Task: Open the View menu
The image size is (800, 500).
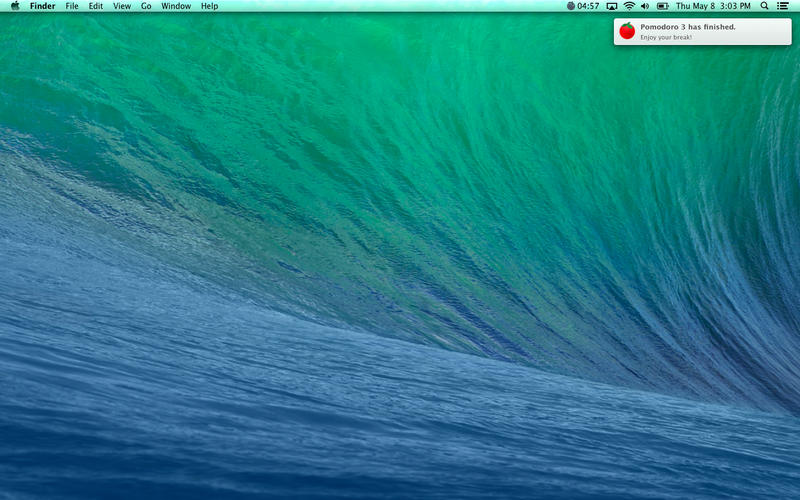Action: click(x=121, y=6)
